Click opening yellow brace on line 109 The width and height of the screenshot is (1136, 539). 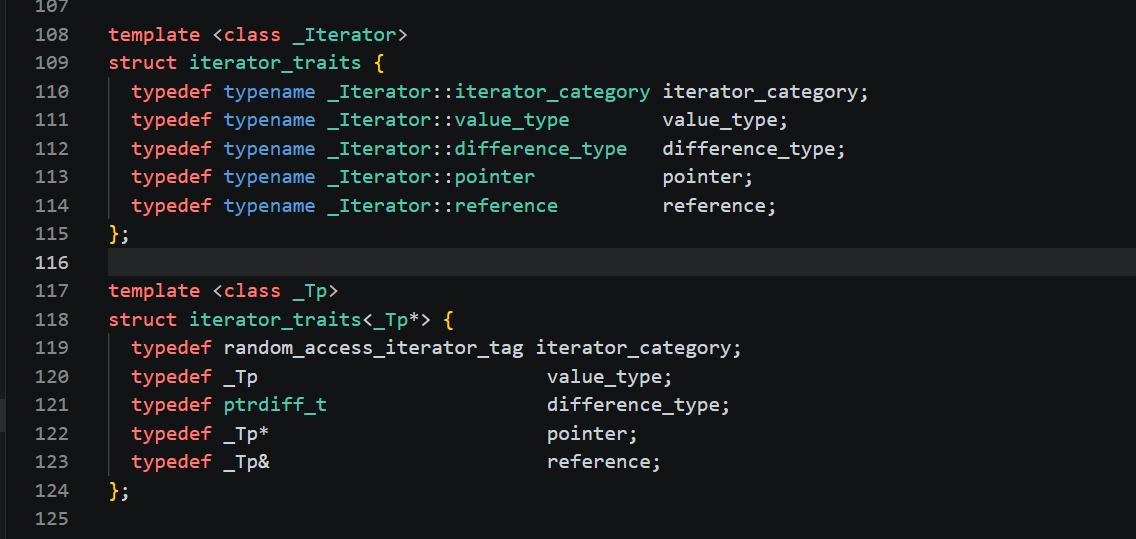(379, 63)
